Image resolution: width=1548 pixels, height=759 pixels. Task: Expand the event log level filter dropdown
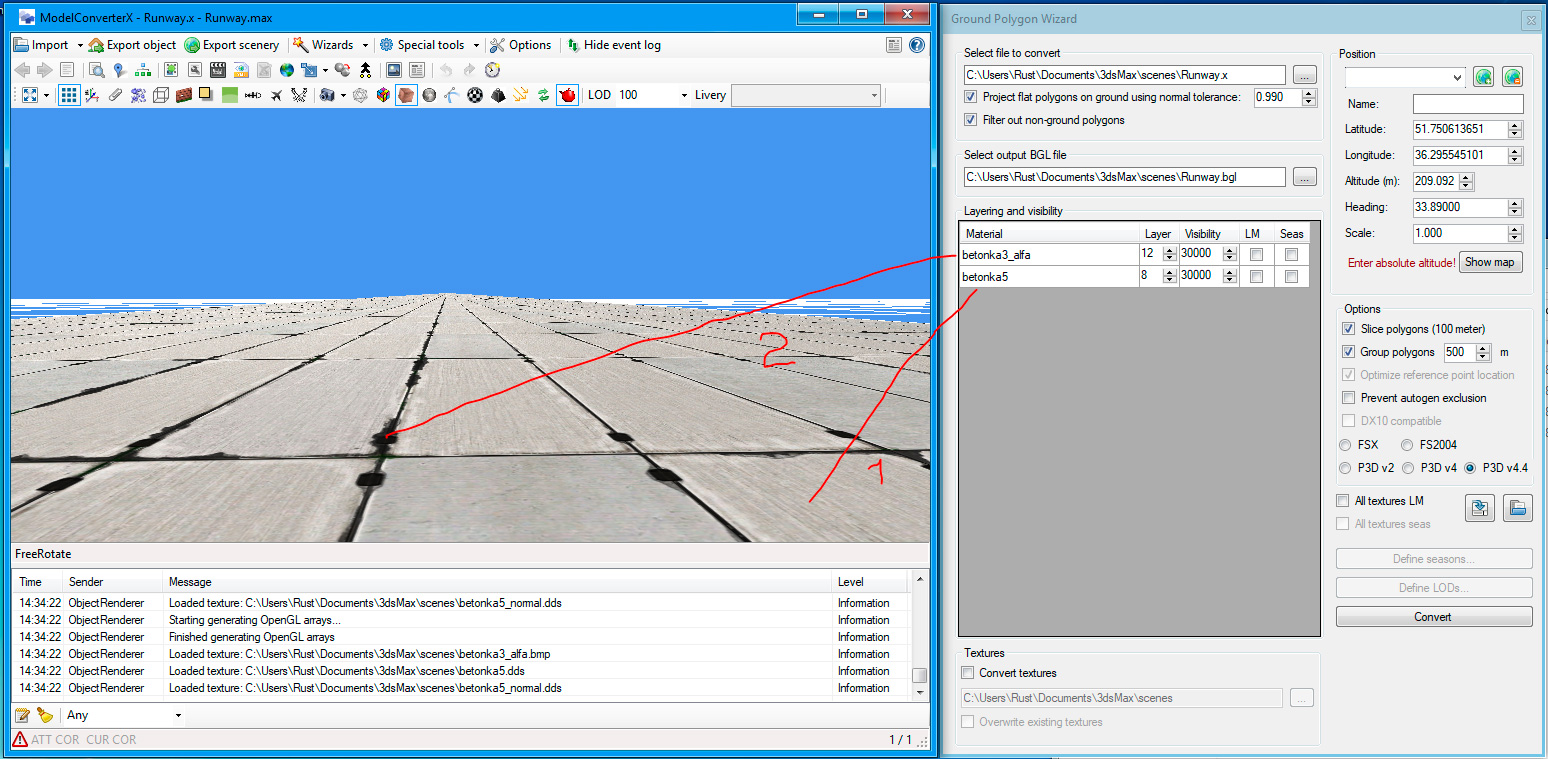(x=178, y=715)
